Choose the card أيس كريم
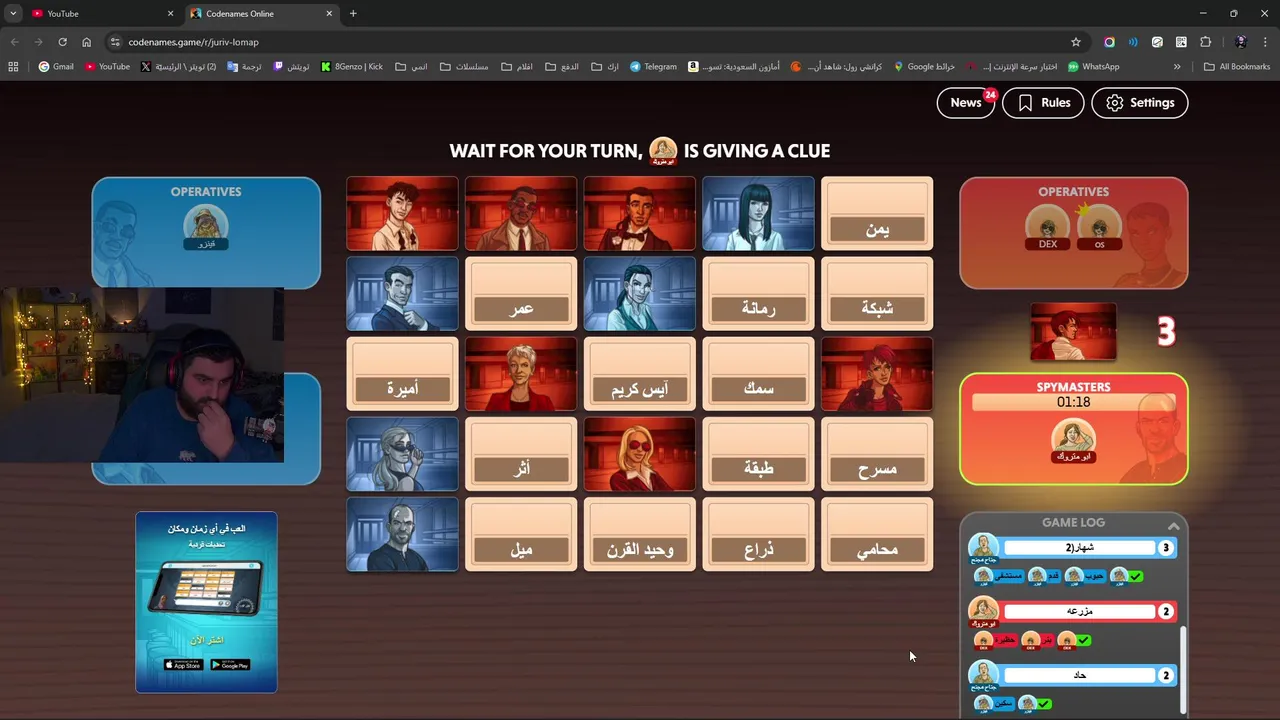 (x=640, y=374)
